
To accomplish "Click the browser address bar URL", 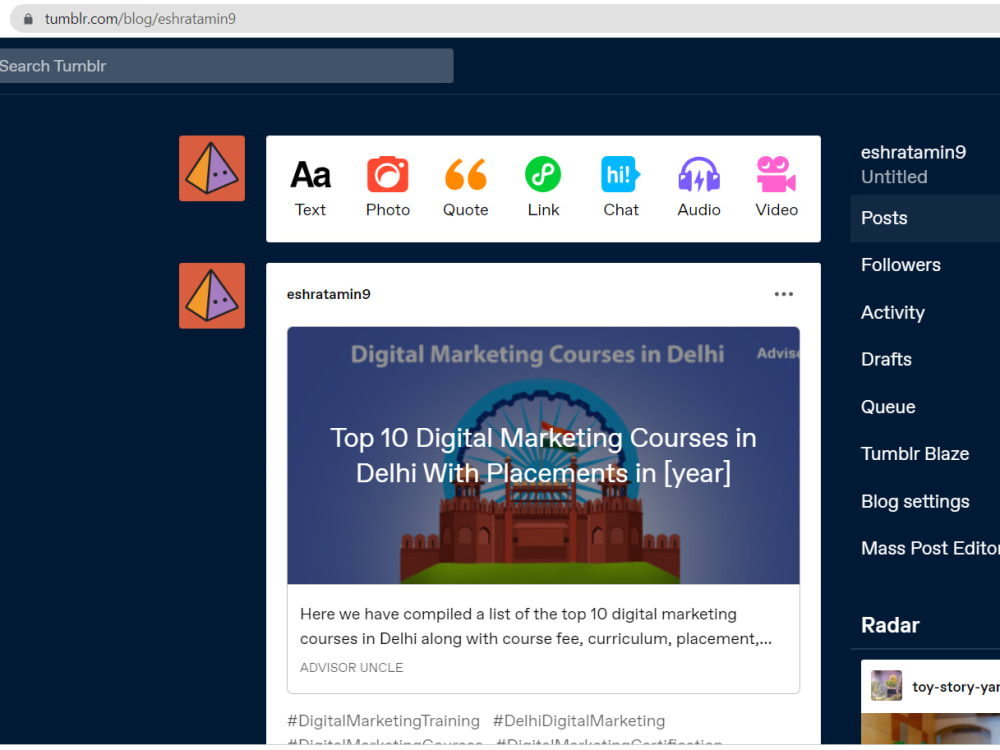I will (x=140, y=19).
